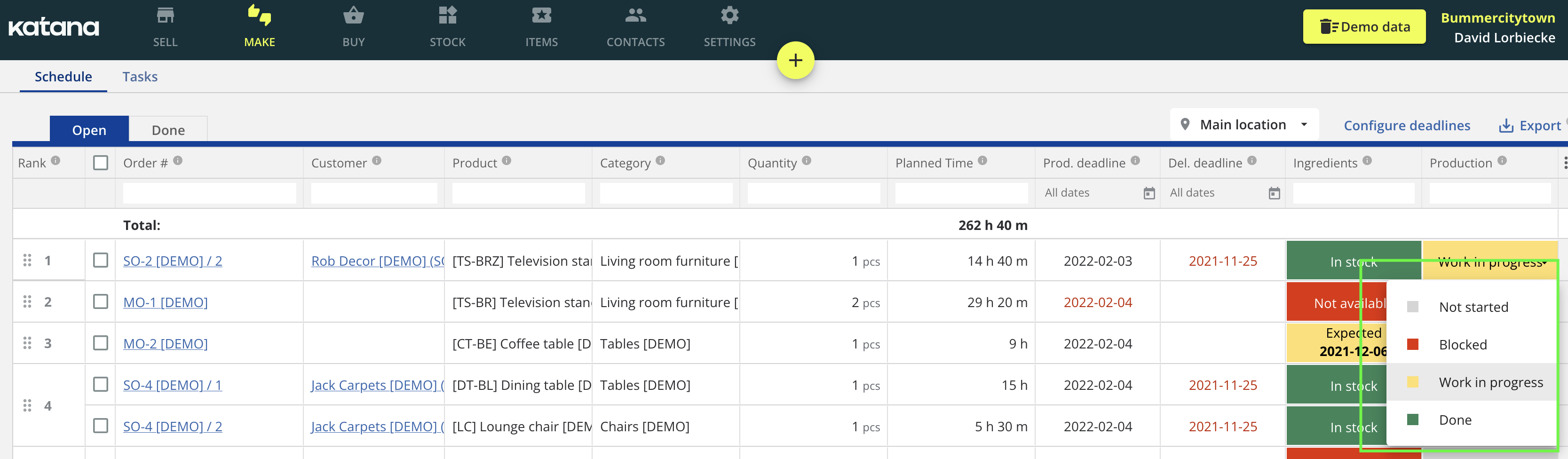Open order link MO-2 [DEMO]
The width and height of the screenshot is (1568, 459).
point(165,343)
